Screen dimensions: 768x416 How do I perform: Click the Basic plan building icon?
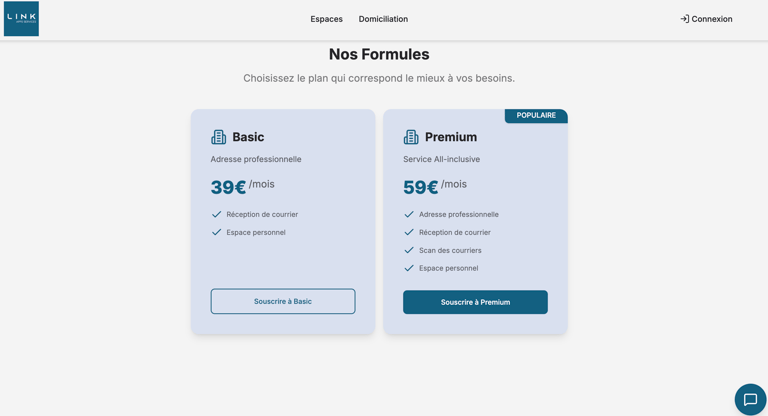click(x=218, y=137)
